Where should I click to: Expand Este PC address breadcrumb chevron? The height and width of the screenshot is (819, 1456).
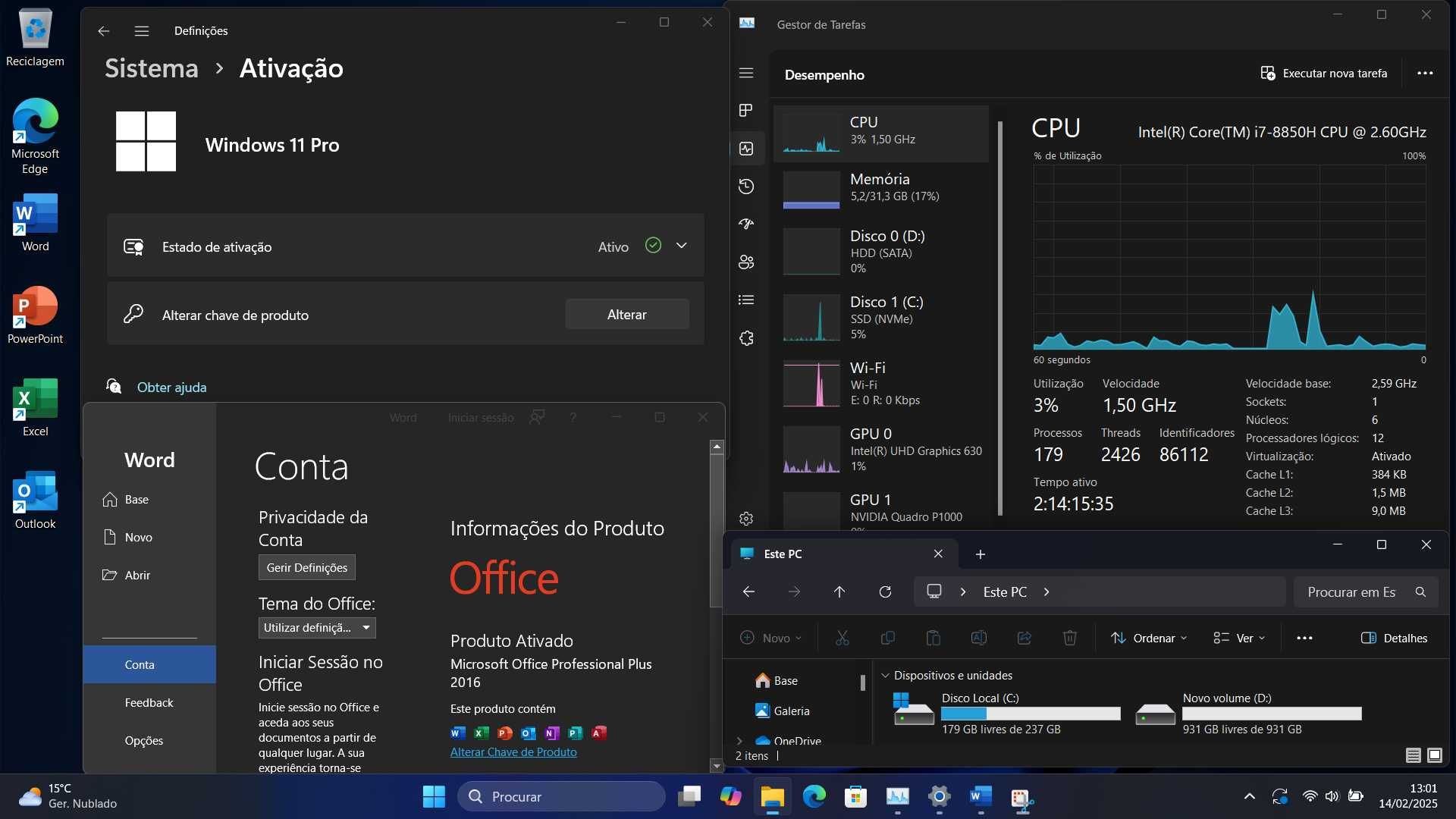[x=1046, y=592]
